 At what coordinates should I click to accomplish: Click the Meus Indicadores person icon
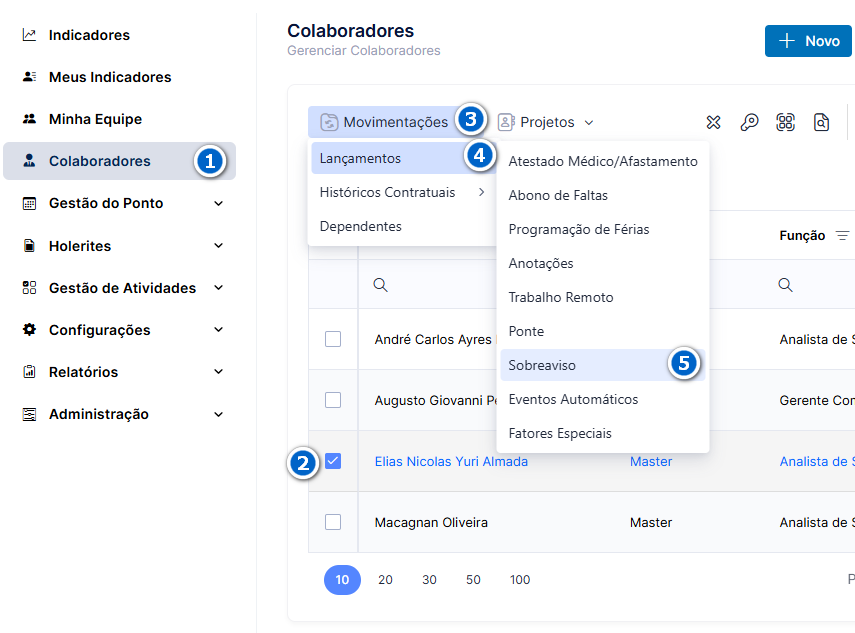tap(29, 77)
